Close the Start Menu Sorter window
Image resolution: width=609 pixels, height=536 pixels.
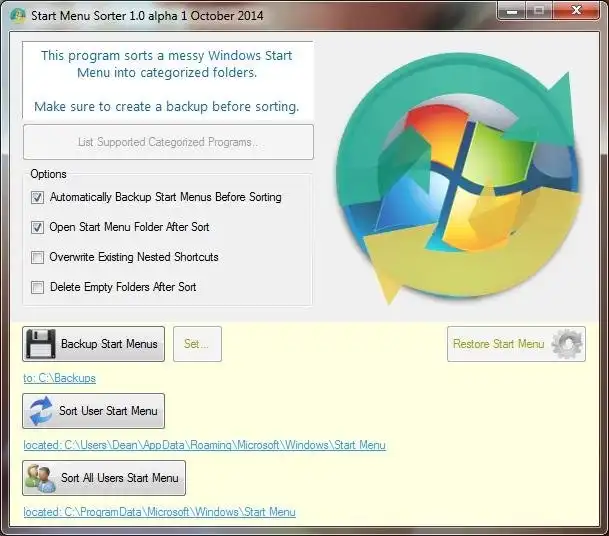576,11
